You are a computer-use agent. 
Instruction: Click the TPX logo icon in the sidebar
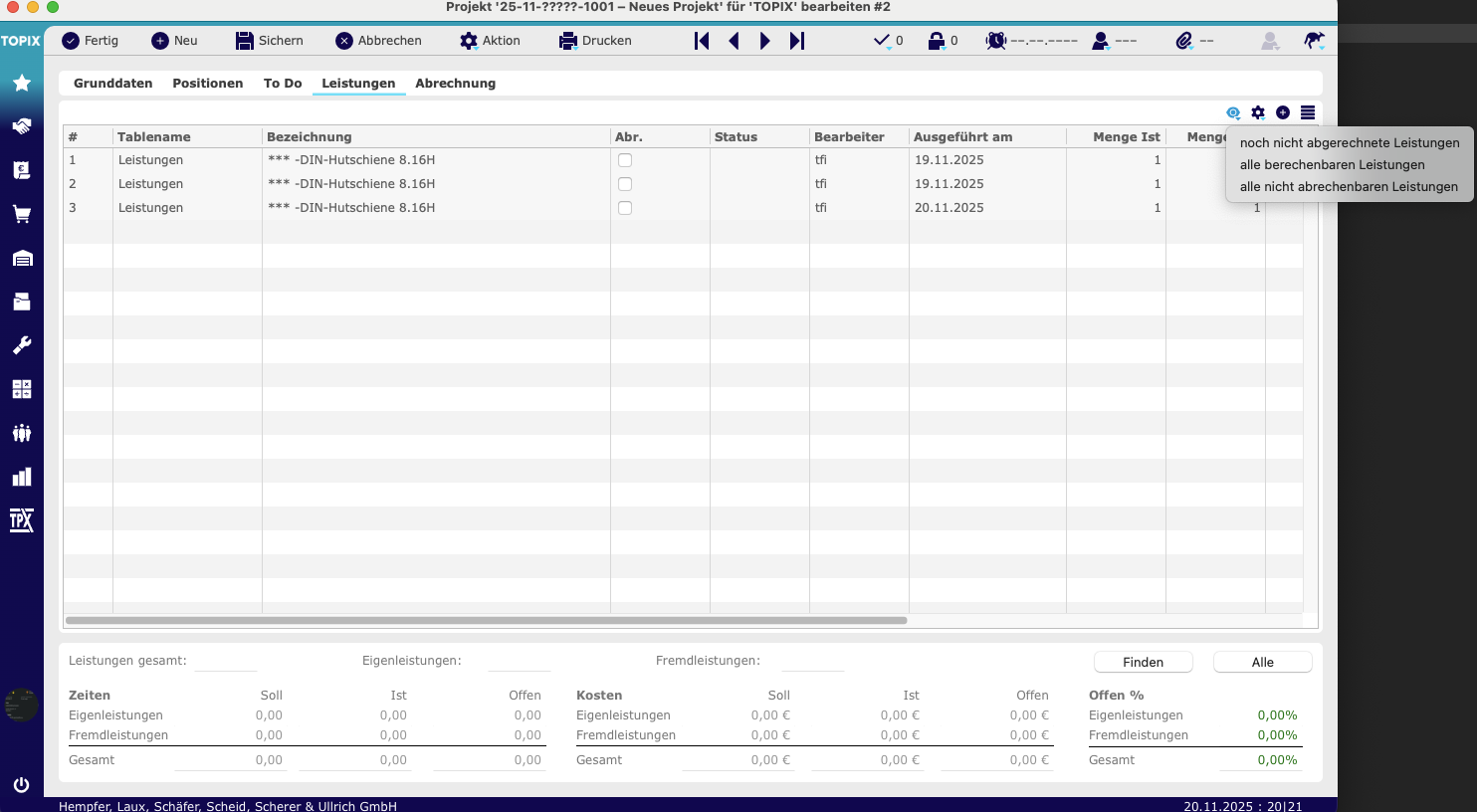pos(22,520)
